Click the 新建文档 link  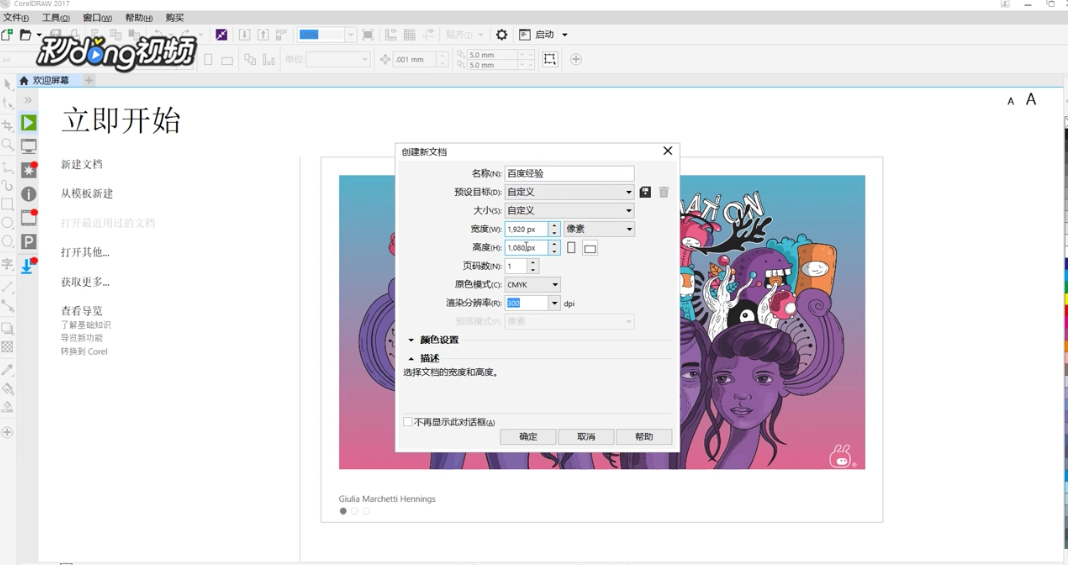[82, 164]
